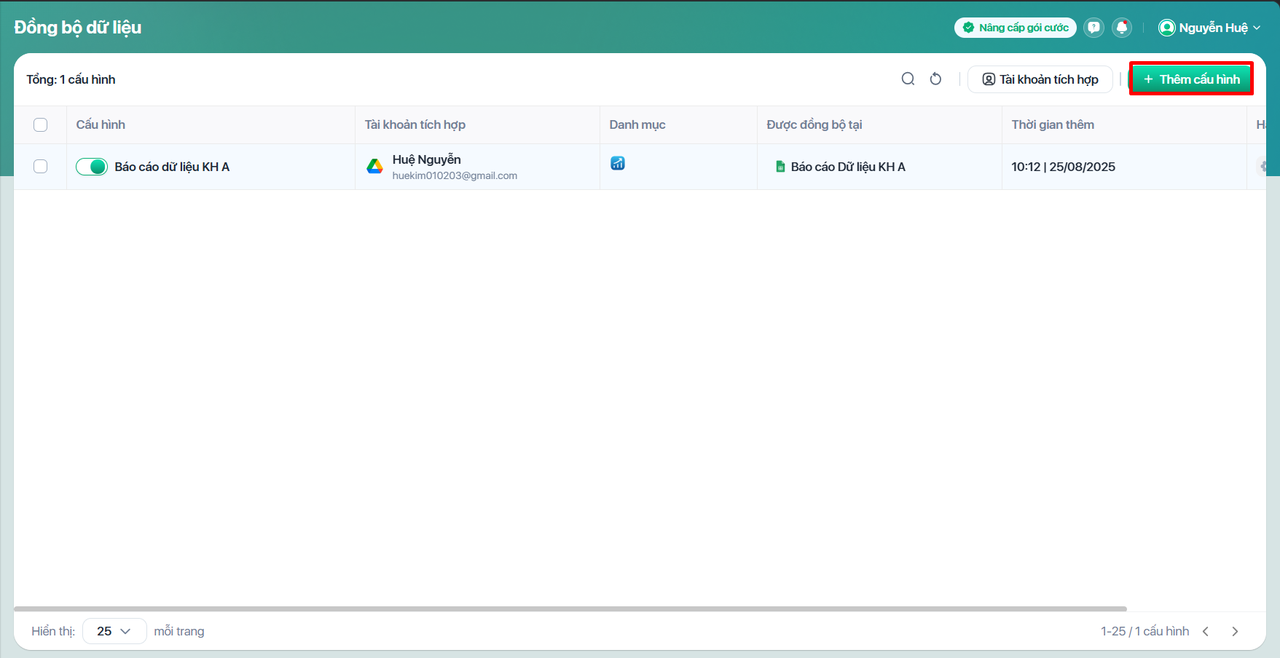
Task: Open Tài khoản tích hợp
Action: (1040, 79)
